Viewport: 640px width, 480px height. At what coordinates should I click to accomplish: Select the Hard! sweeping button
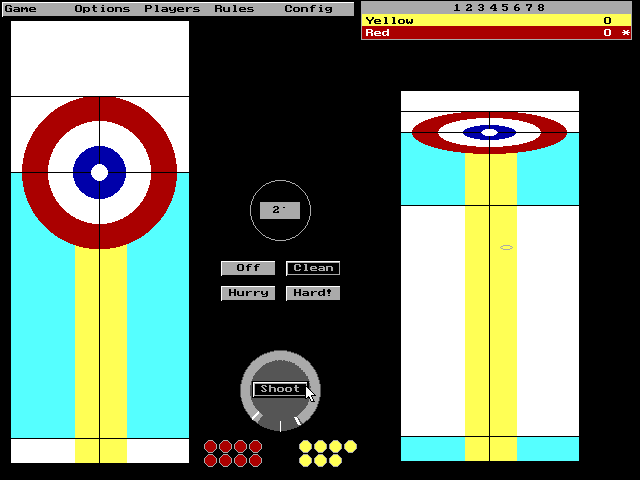(x=313, y=293)
